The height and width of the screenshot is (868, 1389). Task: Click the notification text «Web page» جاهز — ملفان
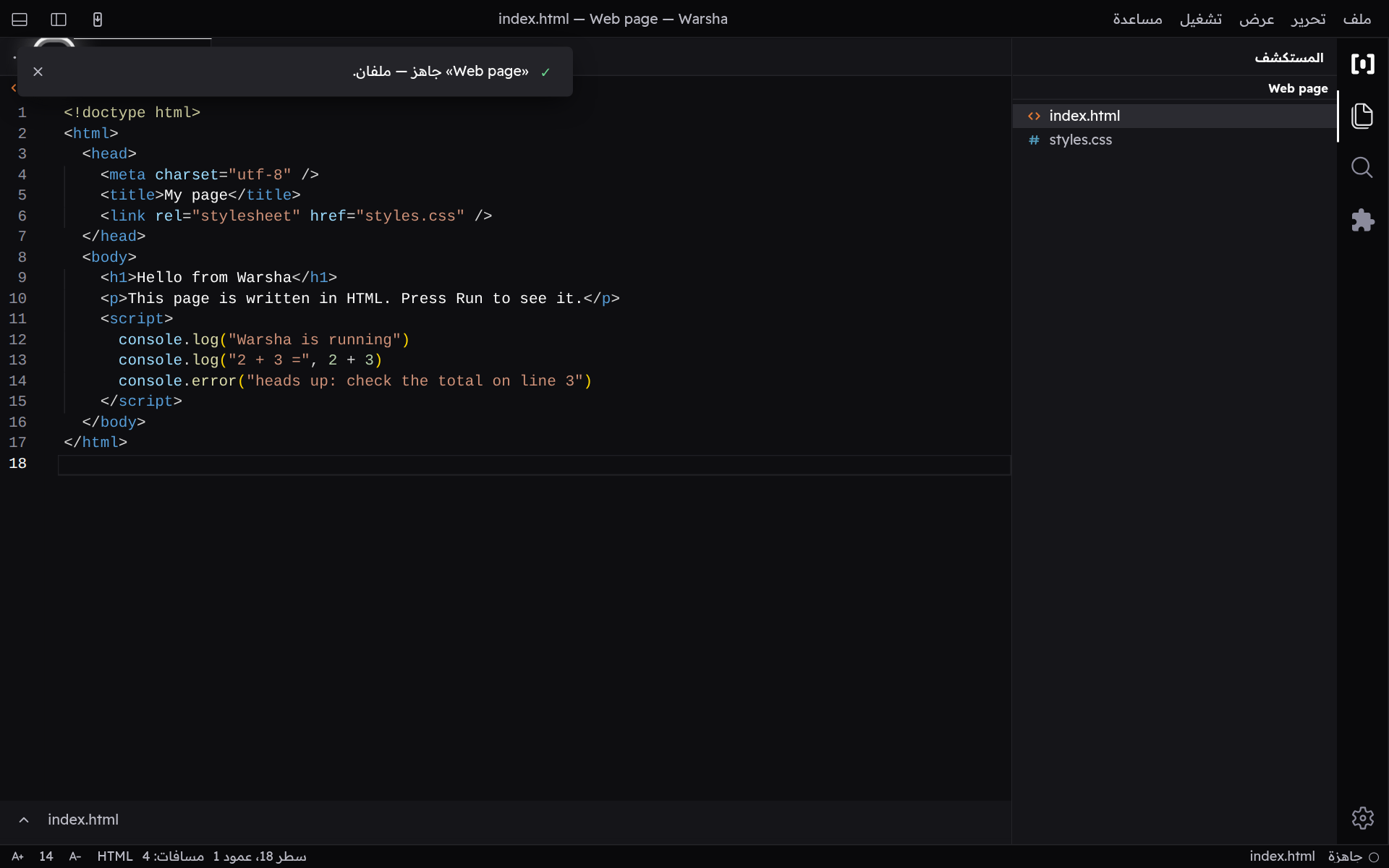[x=441, y=72]
